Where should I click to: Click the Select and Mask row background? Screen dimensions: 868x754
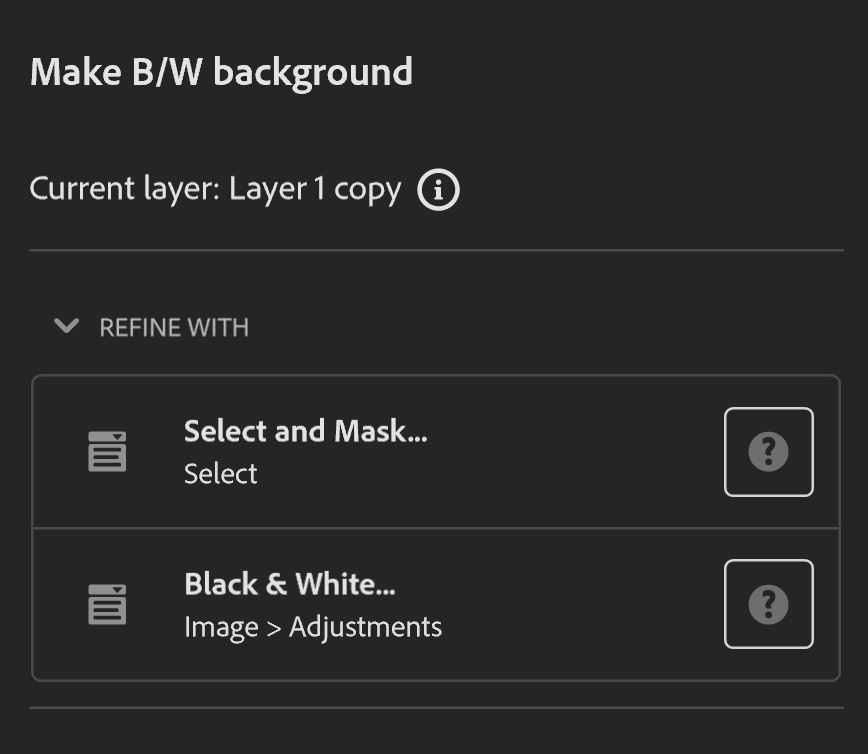click(436, 452)
